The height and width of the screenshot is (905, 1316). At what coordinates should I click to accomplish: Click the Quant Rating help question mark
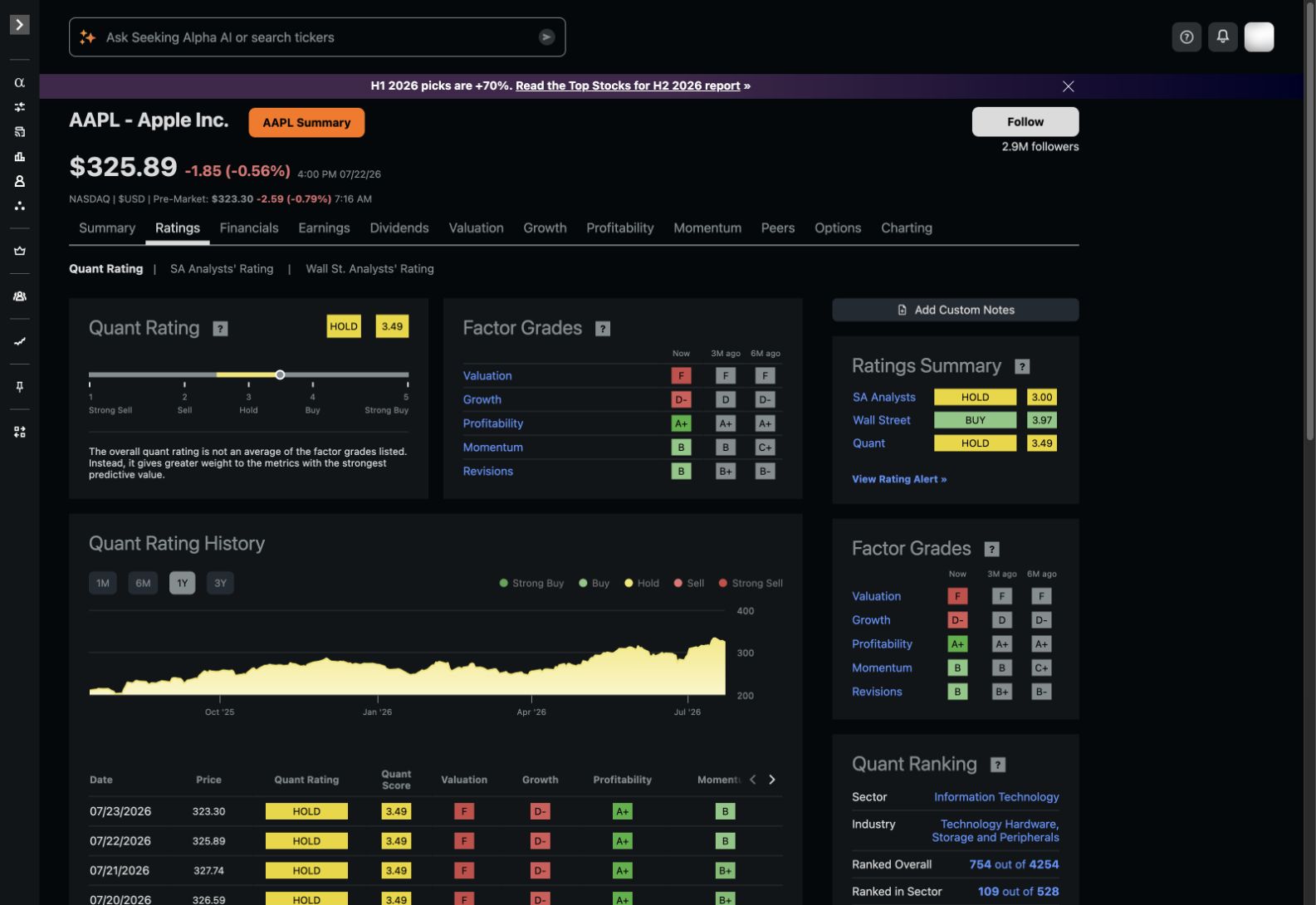click(220, 329)
